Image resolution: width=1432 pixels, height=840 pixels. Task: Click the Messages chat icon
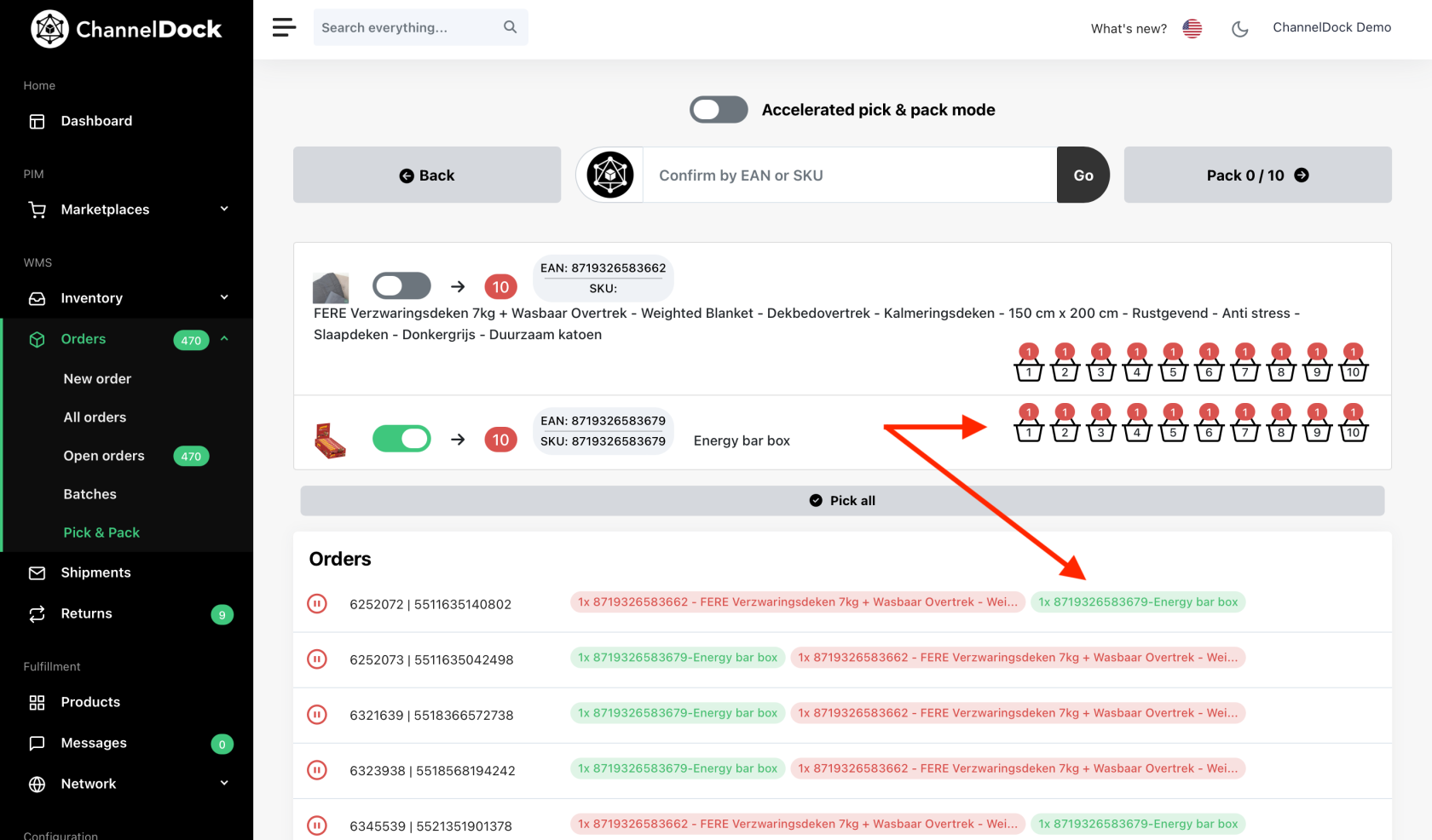(x=37, y=744)
